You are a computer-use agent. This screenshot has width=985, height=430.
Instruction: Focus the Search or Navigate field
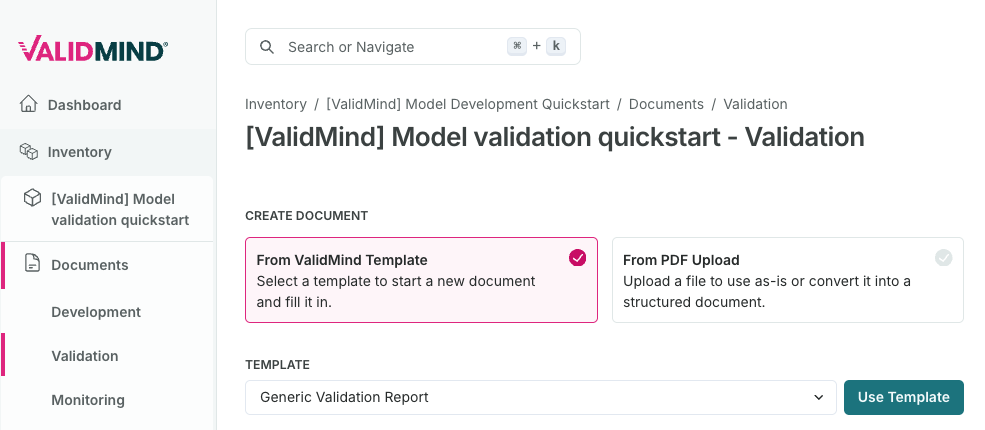[x=413, y=46]
